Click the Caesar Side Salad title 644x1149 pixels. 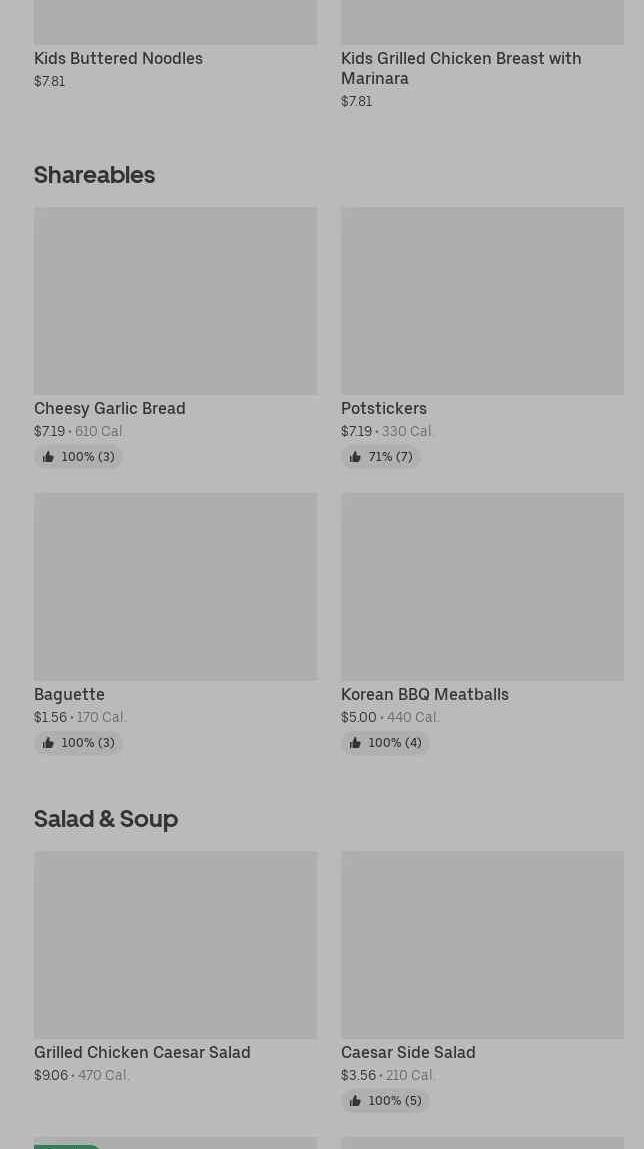coord(408,1052)
